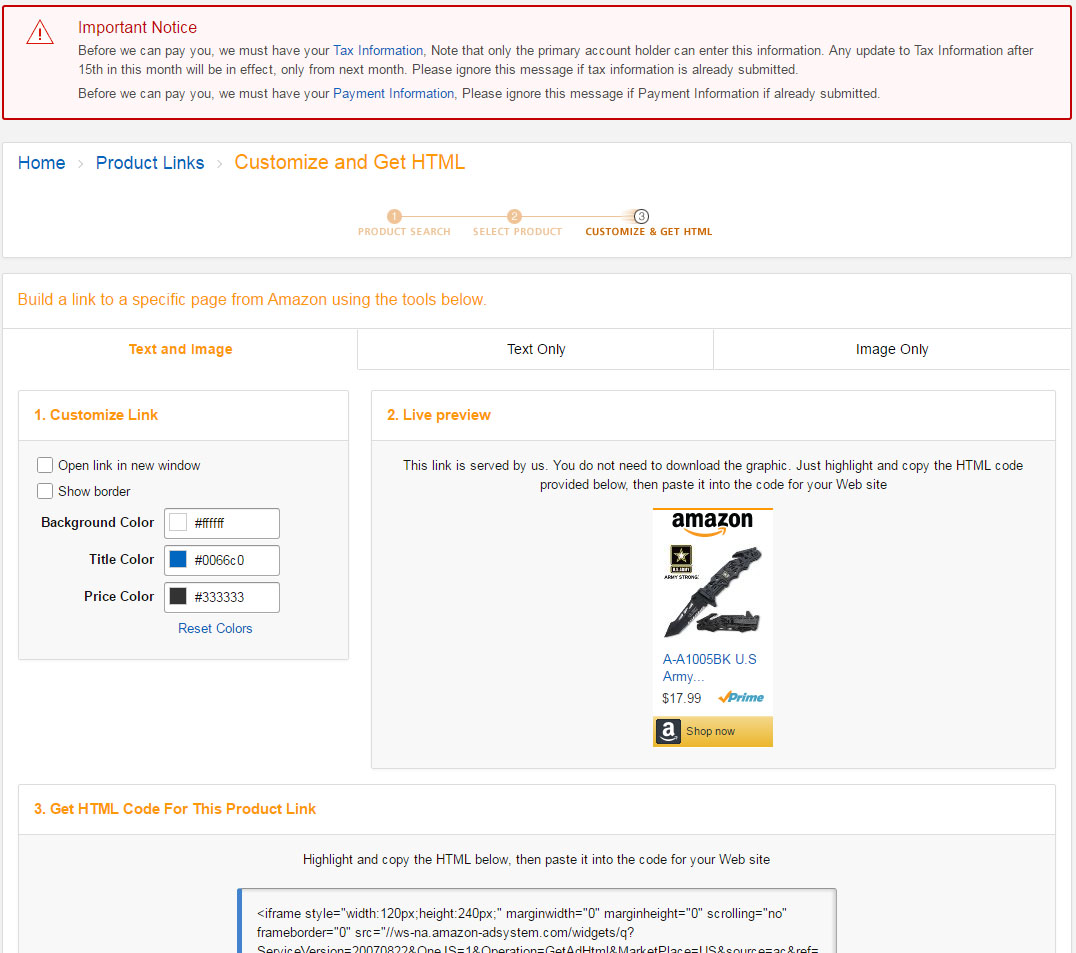Click the Price Color label
1076x953 pixels.
coord(119,597)
